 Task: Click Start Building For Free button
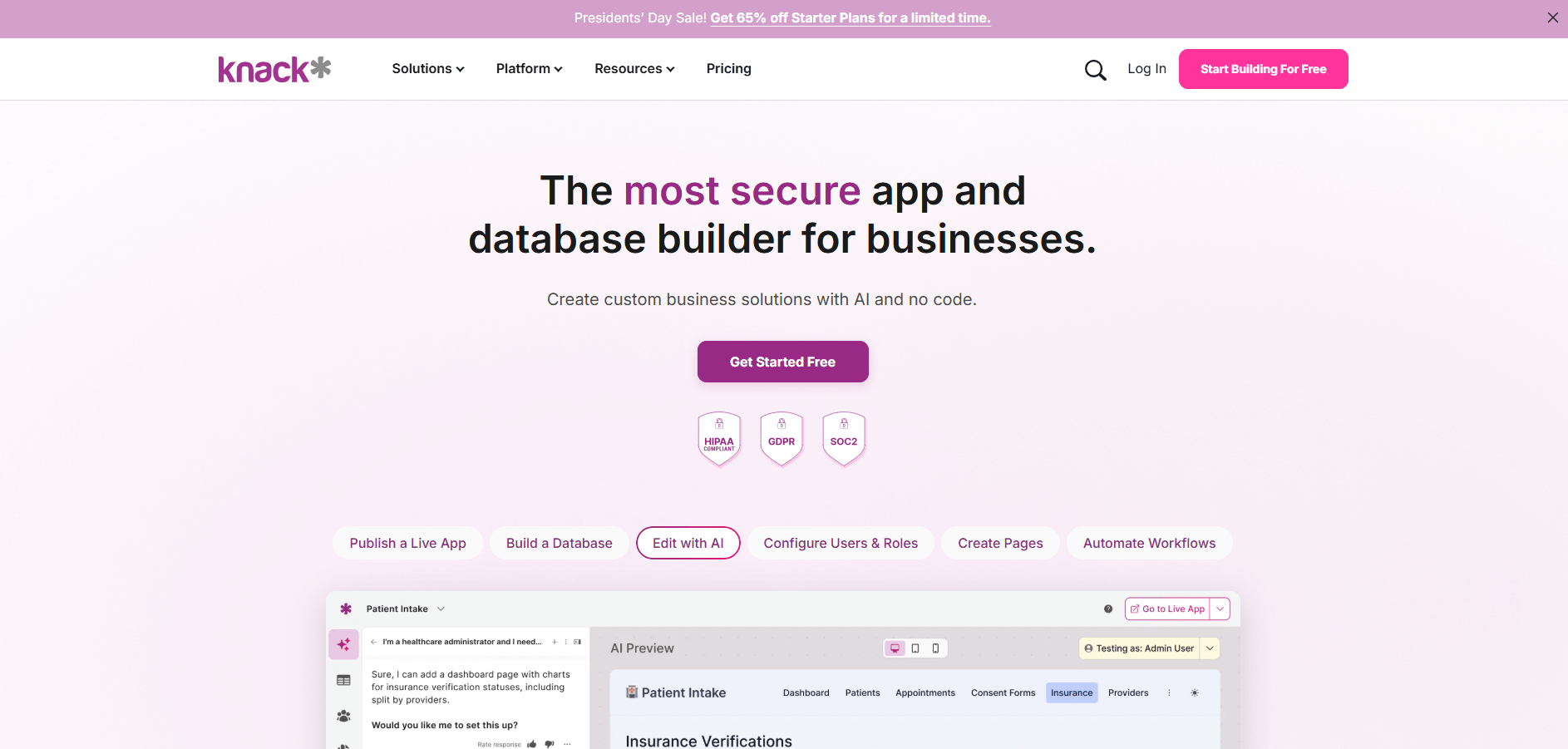coord(1264,69)
